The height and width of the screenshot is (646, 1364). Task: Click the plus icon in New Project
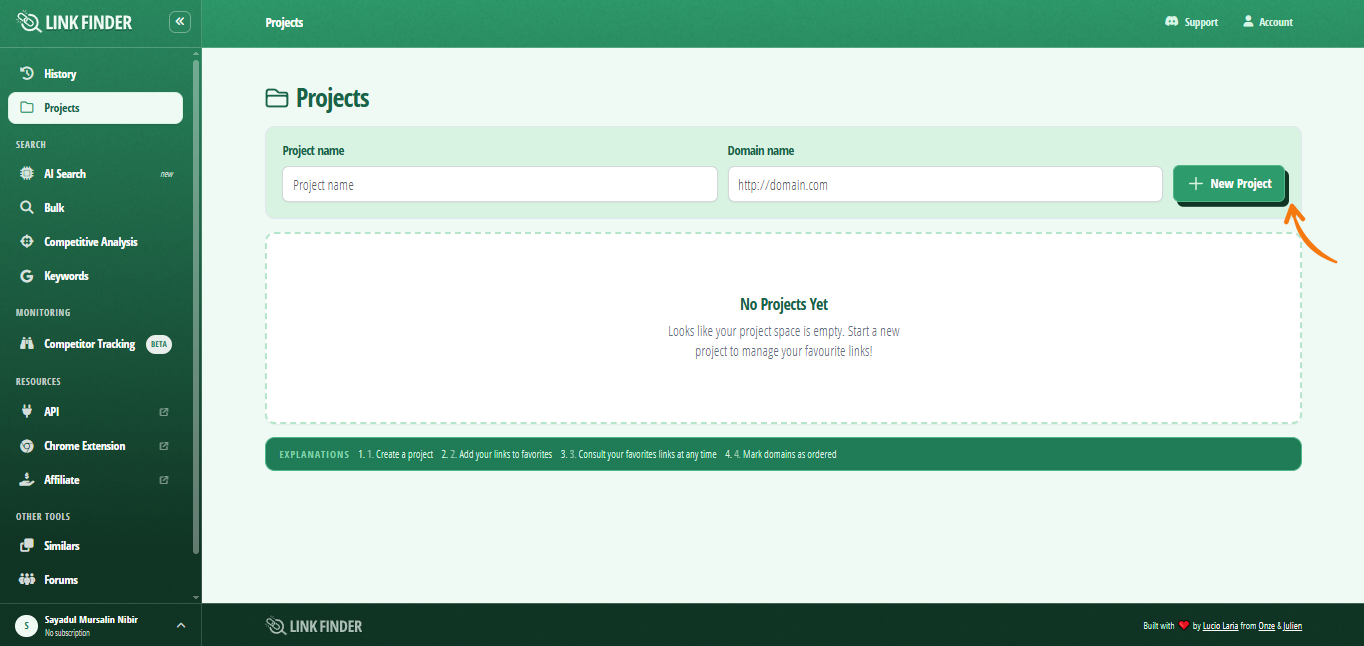coord(1195,184)
